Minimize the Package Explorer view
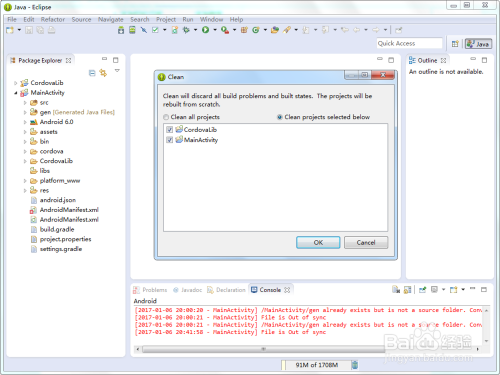Image resolution: width=500 pixels, height=375 pixels. [105, 59]
